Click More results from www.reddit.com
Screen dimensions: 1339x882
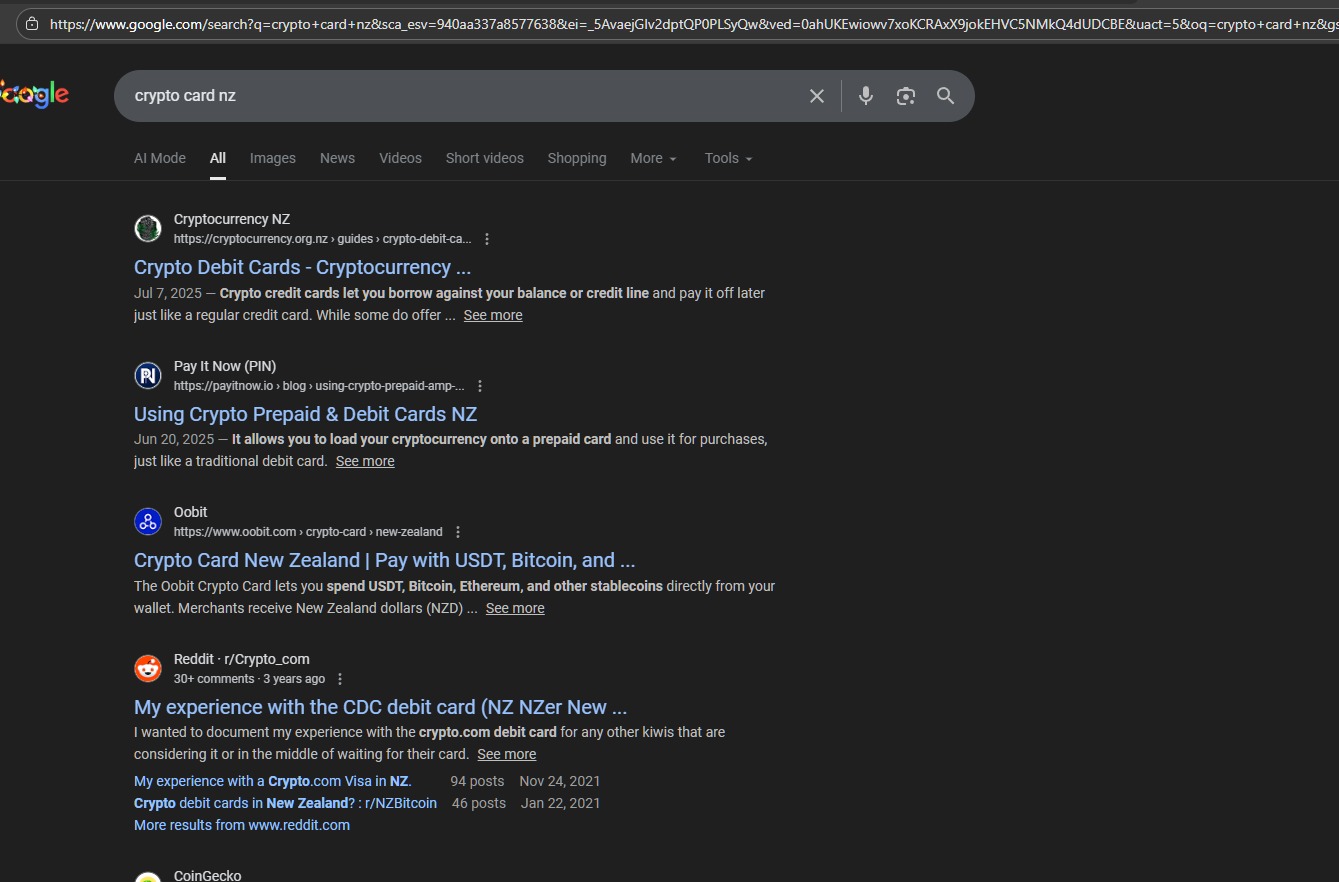[242, 825]
